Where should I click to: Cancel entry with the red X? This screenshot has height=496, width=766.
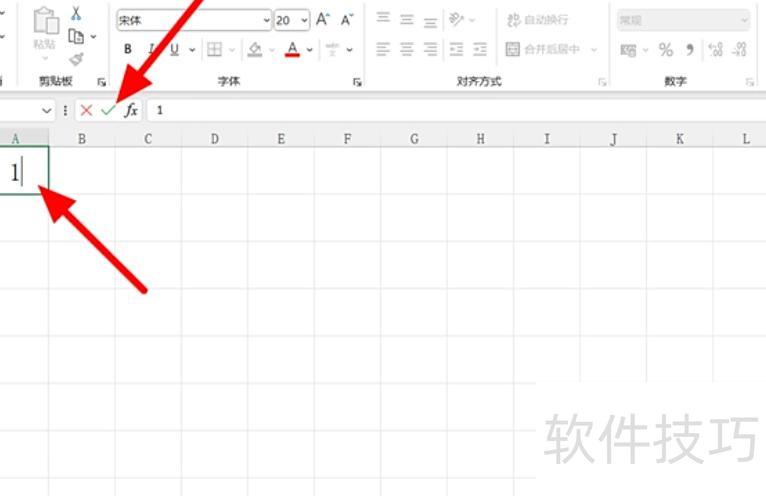coord(86,110)
